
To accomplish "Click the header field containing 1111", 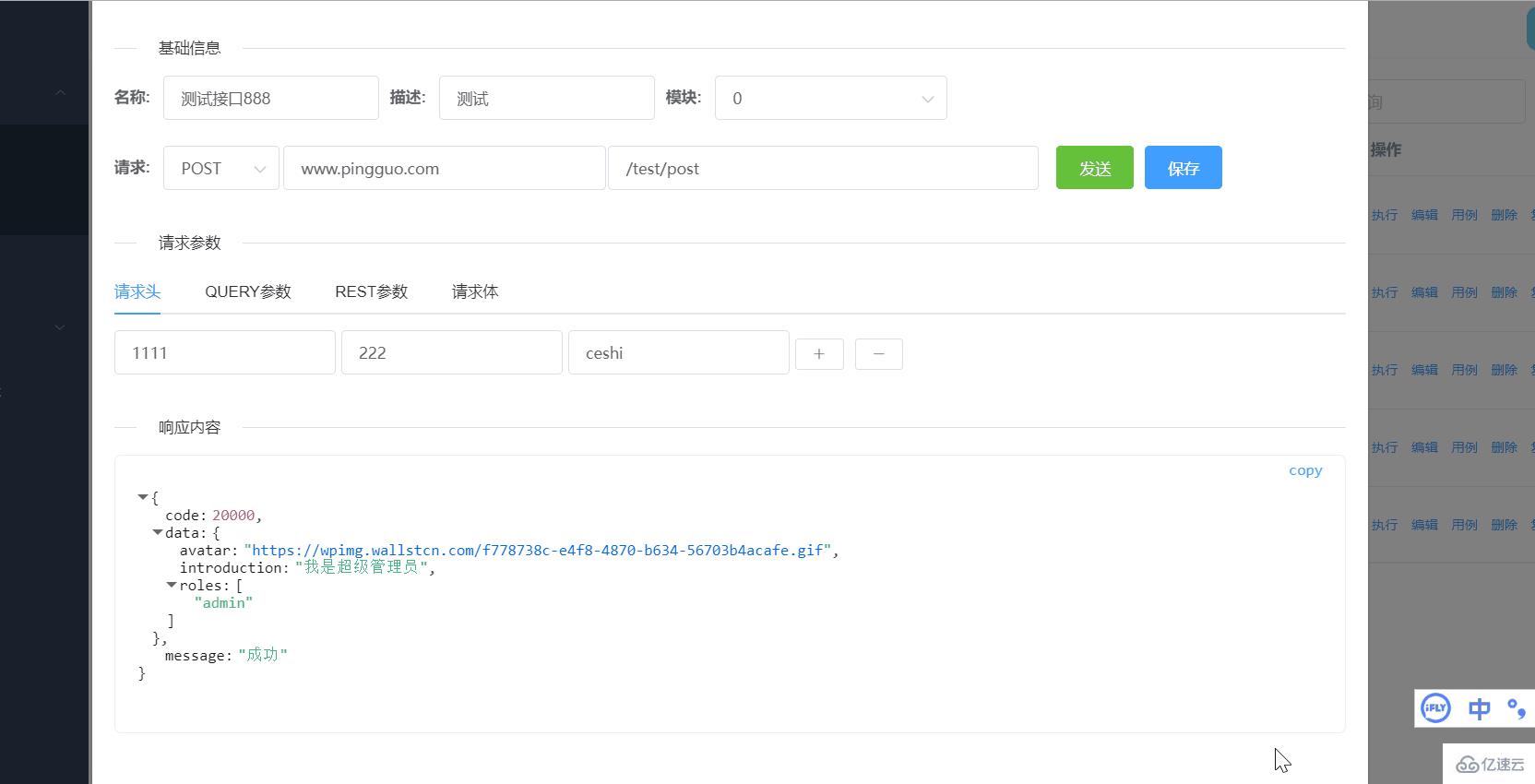I will [x=225, y=352].
